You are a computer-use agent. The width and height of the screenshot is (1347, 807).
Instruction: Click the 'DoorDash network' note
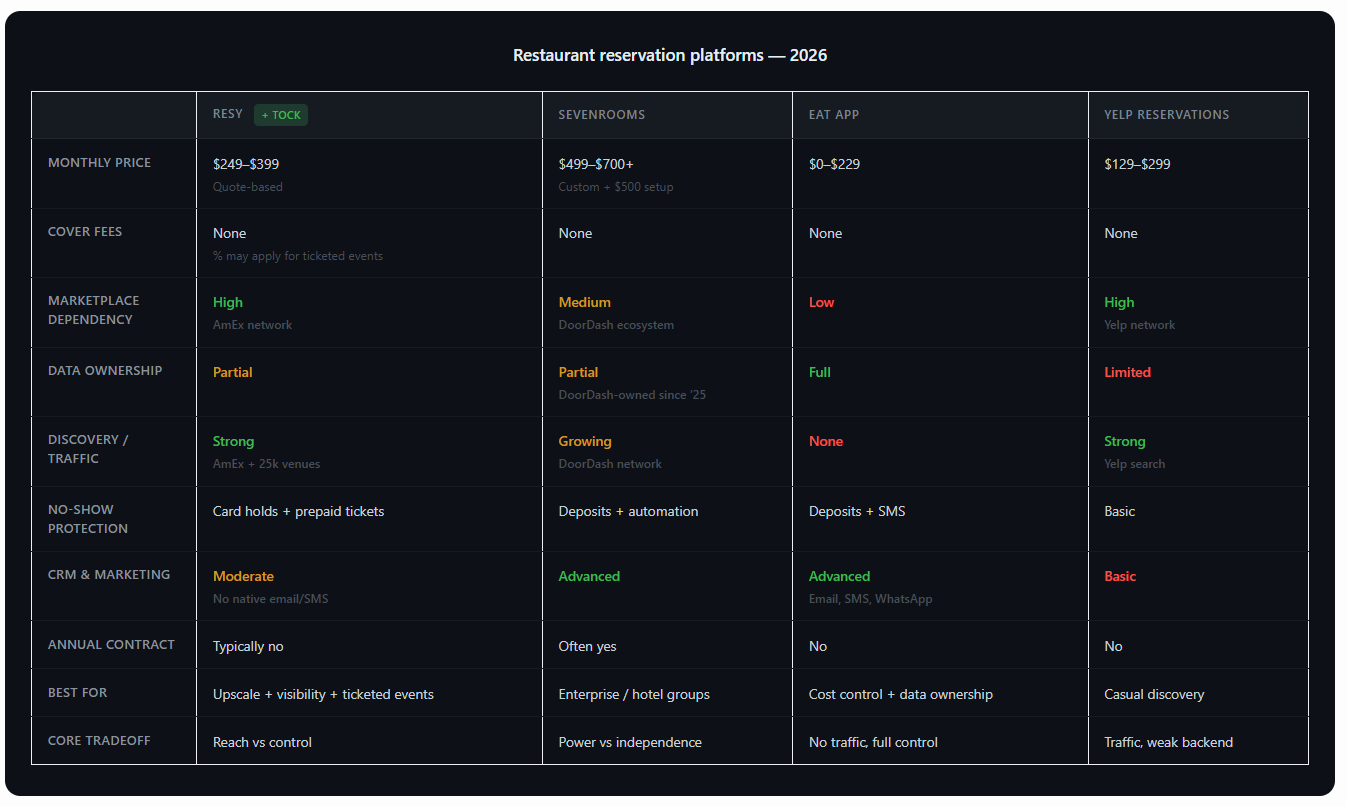pyautogui.click(x=611, y=464)
